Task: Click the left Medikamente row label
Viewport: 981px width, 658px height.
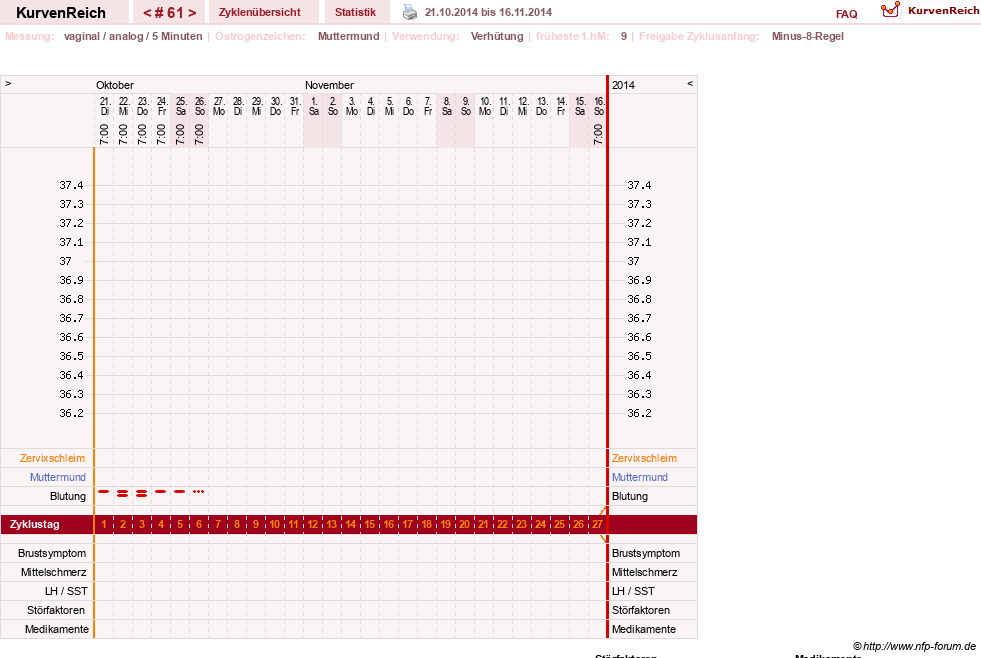Action: click(57, 629)
